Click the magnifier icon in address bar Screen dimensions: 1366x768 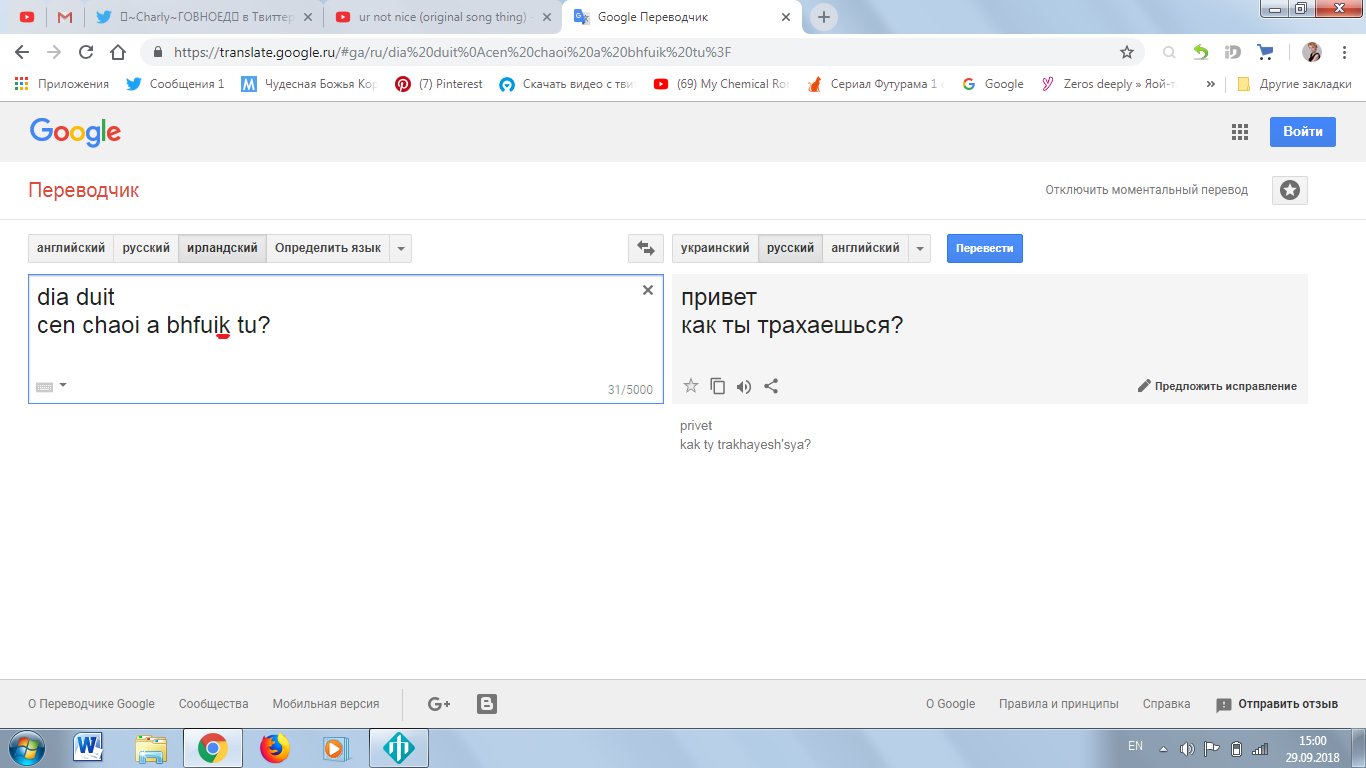[x=1169, y=52]
